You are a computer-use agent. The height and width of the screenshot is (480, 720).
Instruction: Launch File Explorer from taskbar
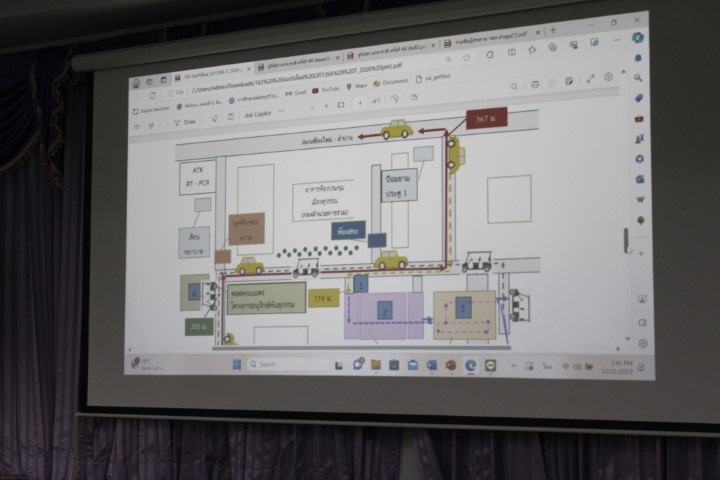[376, 365]
